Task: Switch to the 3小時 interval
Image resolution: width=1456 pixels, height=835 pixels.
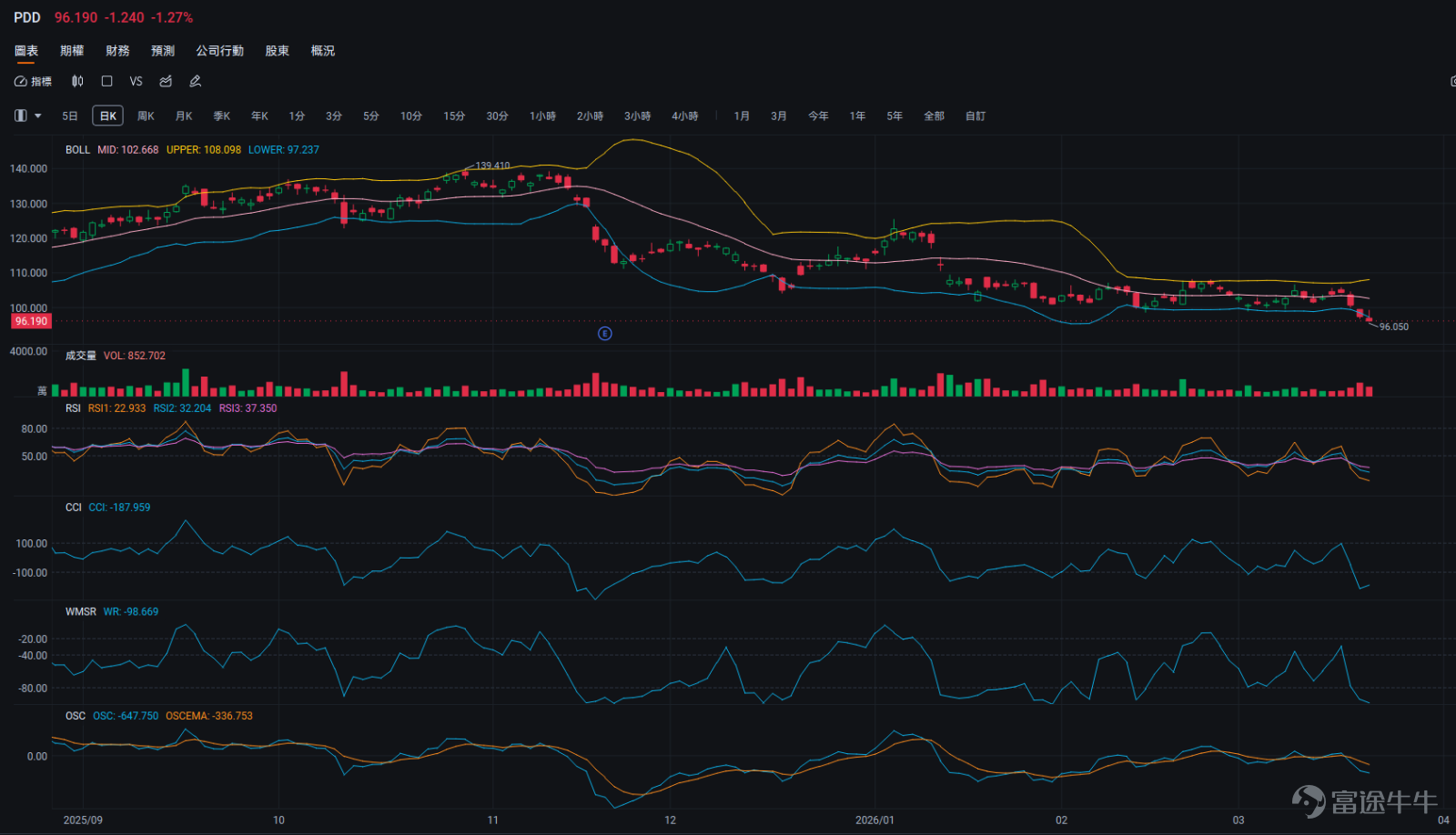Action: pos(637,116)
